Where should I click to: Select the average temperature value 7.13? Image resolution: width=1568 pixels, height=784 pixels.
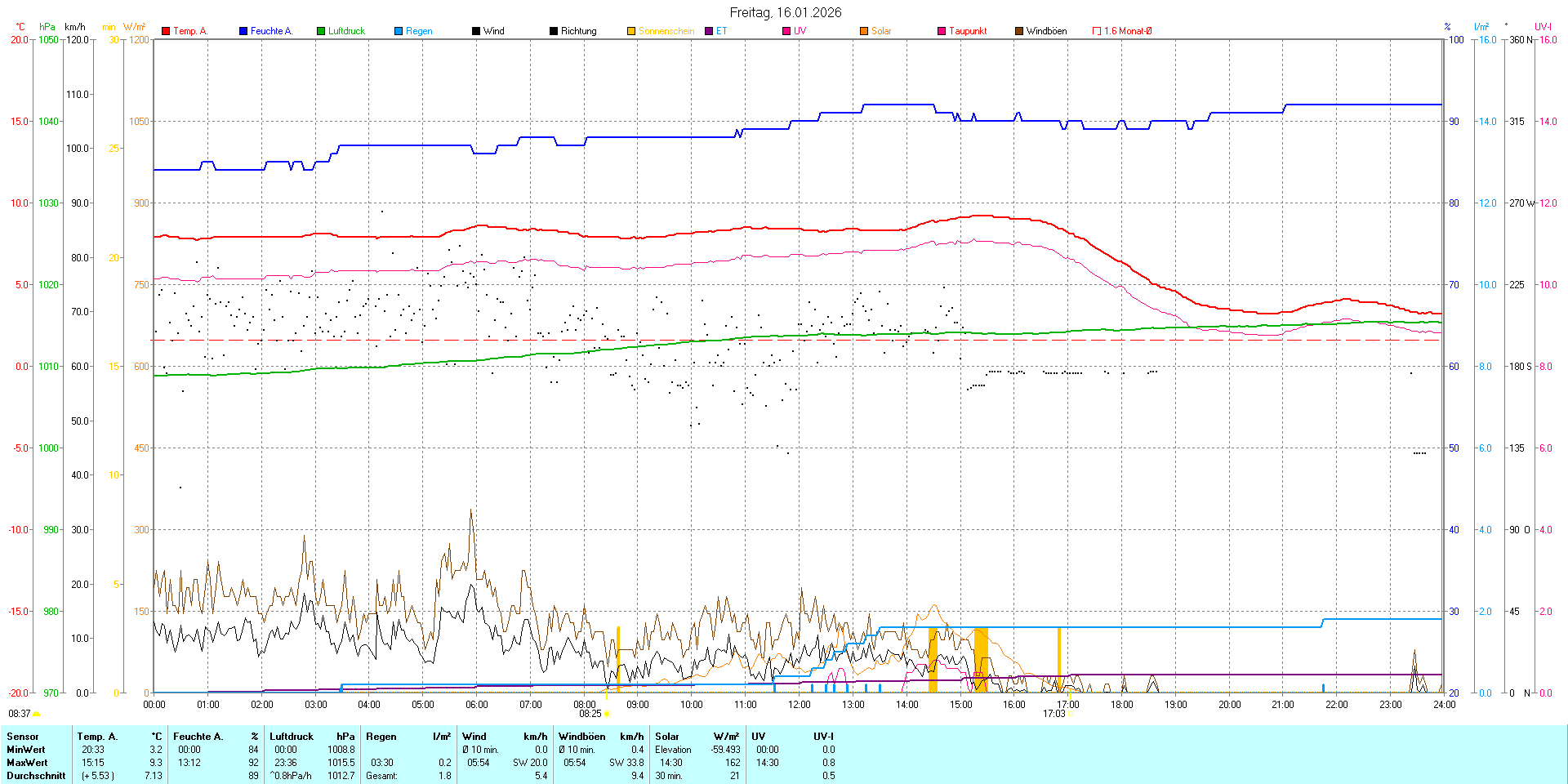(154, 776)
